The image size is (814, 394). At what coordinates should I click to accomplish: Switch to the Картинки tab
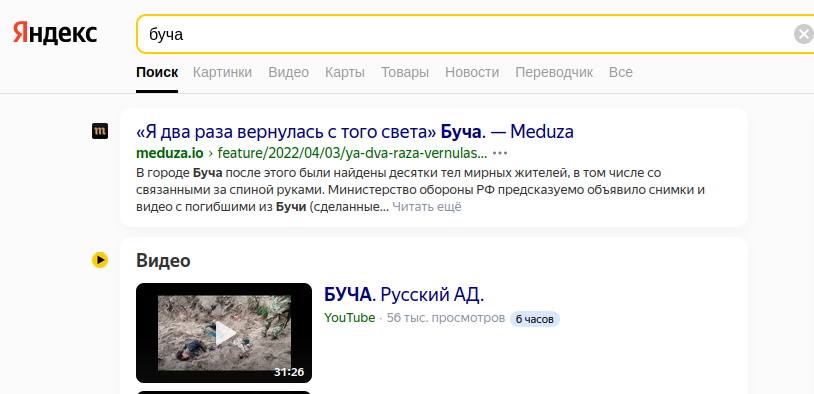click(222, 72)
